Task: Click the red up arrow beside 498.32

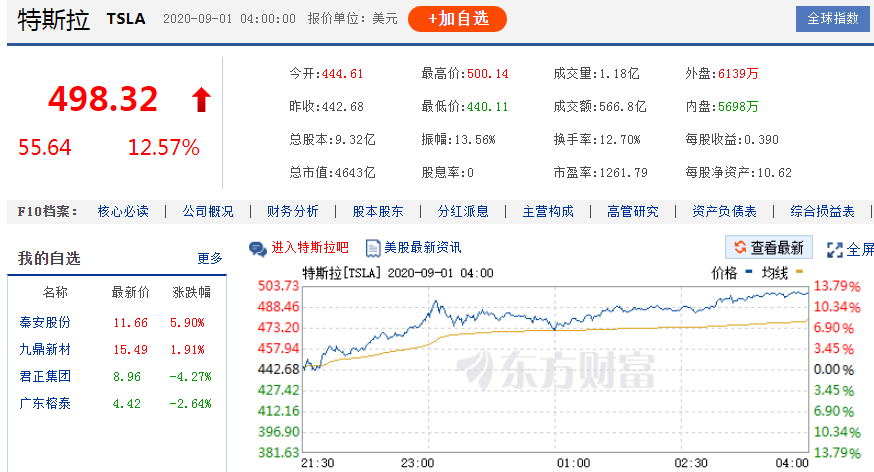Action: (x=201, y=99)
